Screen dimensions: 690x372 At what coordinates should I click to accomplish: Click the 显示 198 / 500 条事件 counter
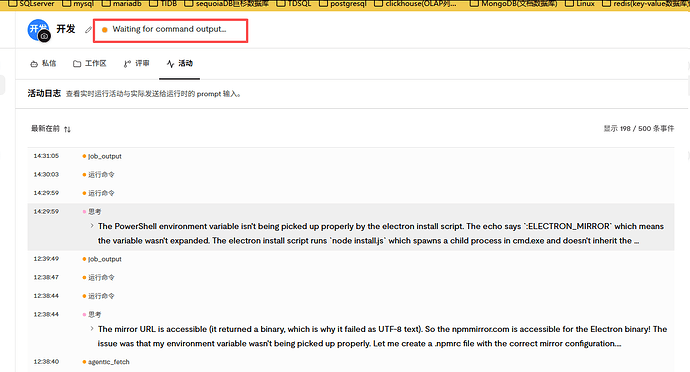coord(639,129)
